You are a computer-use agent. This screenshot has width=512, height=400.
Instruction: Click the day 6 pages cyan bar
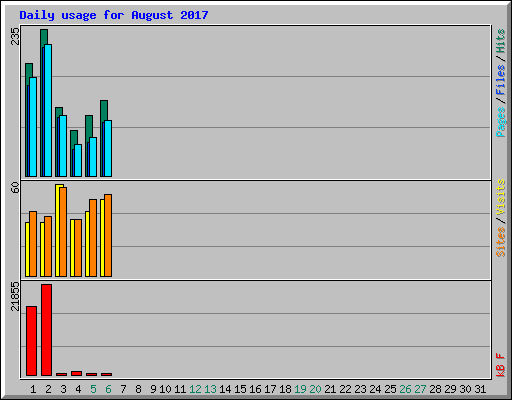(108, 148)
